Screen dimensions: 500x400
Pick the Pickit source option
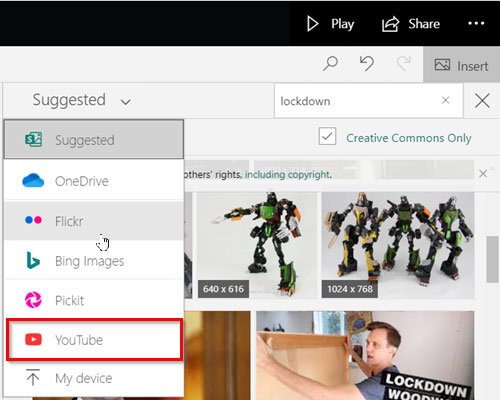[94, 300]
